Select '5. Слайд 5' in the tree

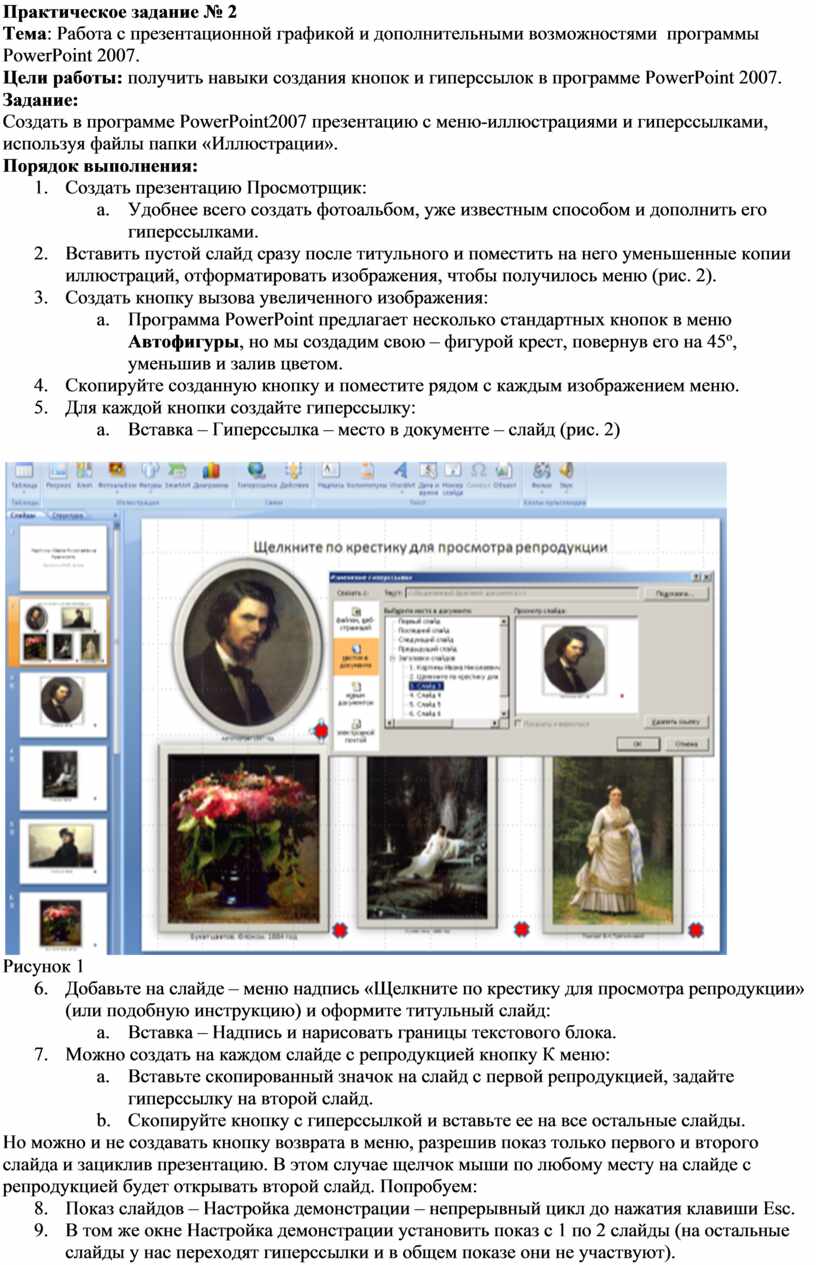[426, 704]
